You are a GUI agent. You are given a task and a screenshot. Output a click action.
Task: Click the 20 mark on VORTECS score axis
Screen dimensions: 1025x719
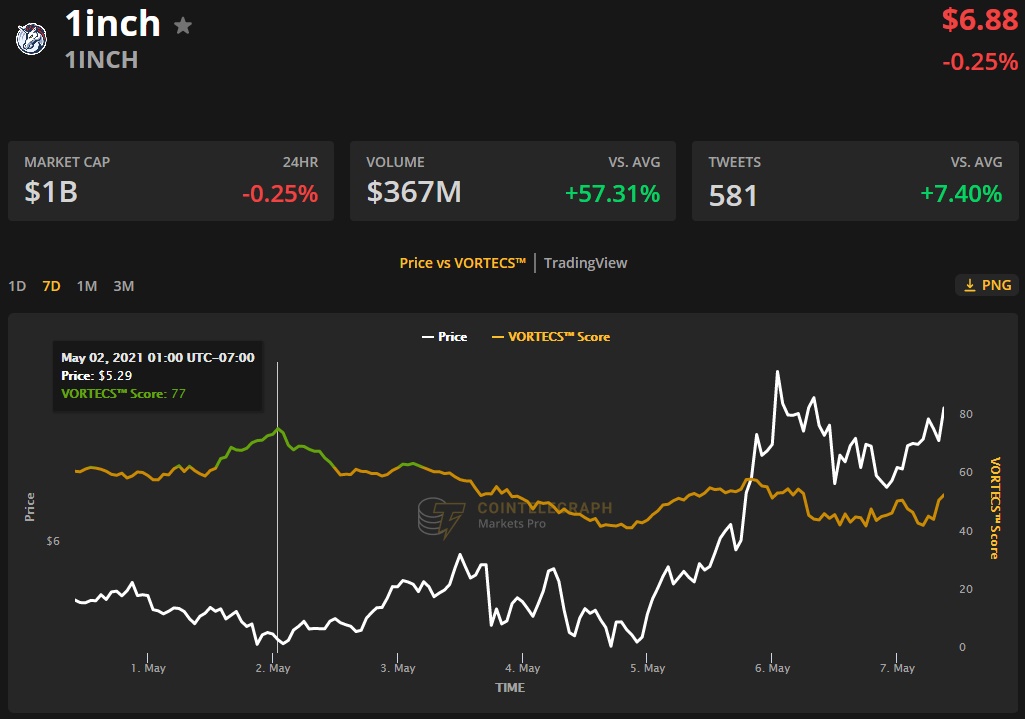(966, 589)
